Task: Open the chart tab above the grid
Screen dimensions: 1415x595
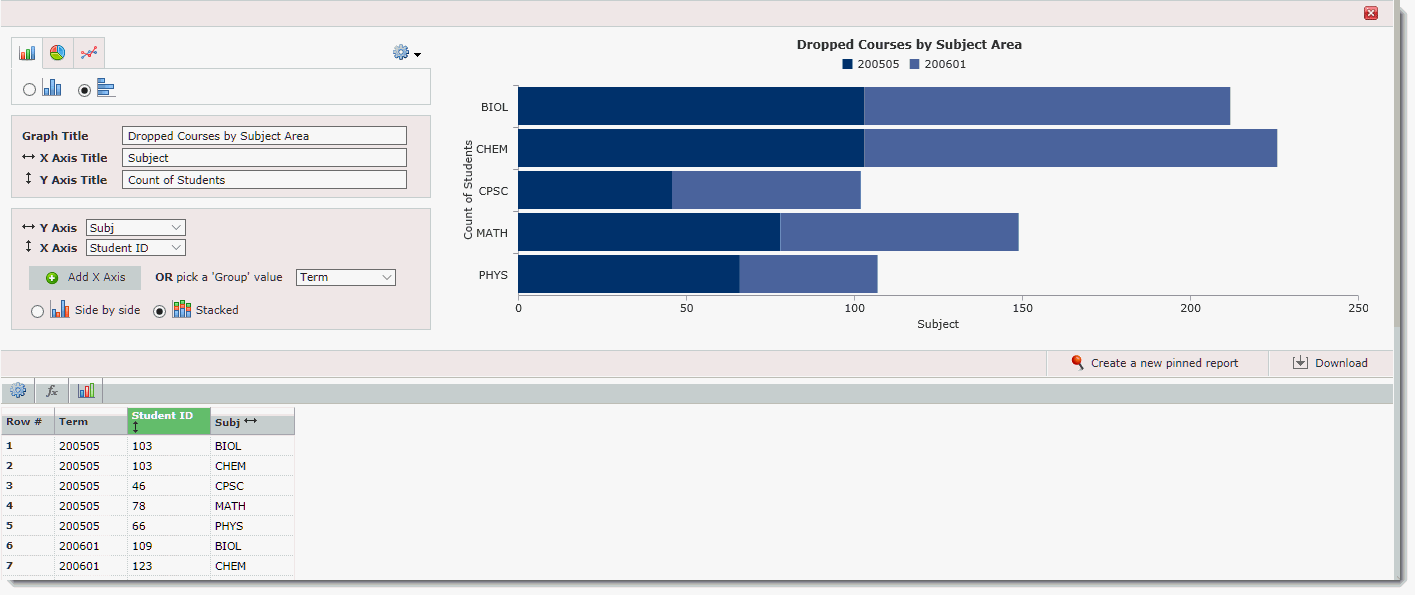Action: pyautogui.click(x=86, y=391)
